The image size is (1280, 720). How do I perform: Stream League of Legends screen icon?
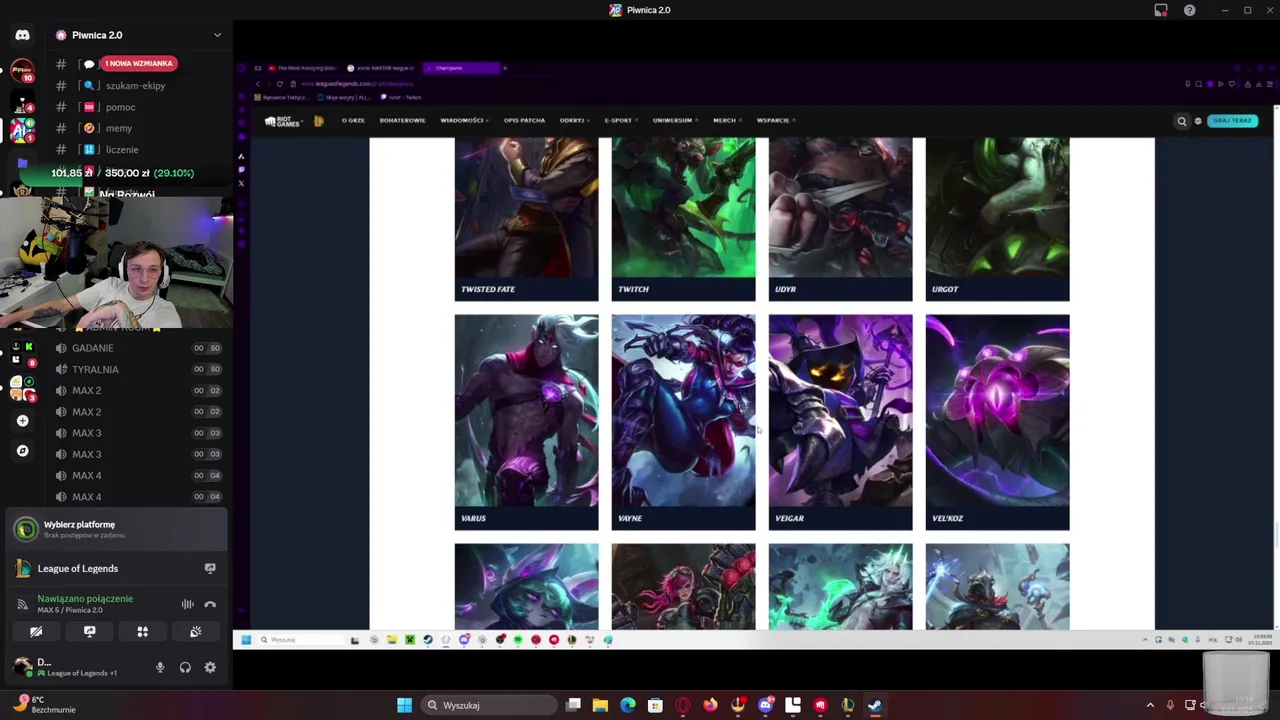[210, 568]
